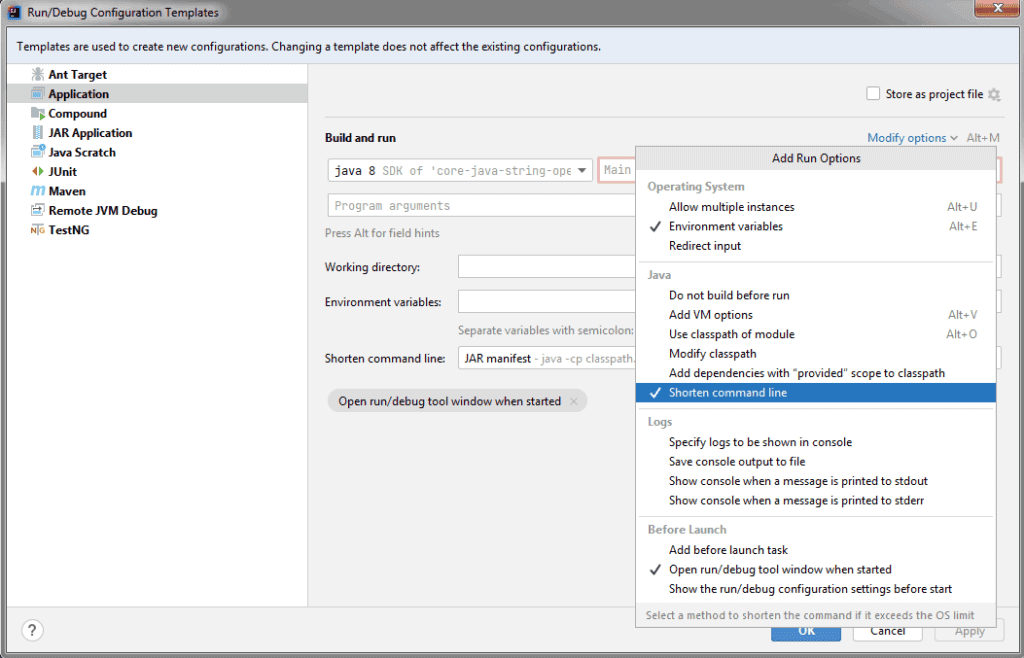Open the help question mark icon
Viewport: 1024px width, 658px height.
(x=31, y=630)
